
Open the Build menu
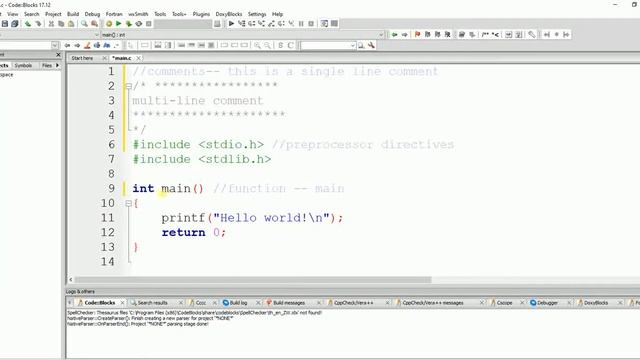[73, 14]
